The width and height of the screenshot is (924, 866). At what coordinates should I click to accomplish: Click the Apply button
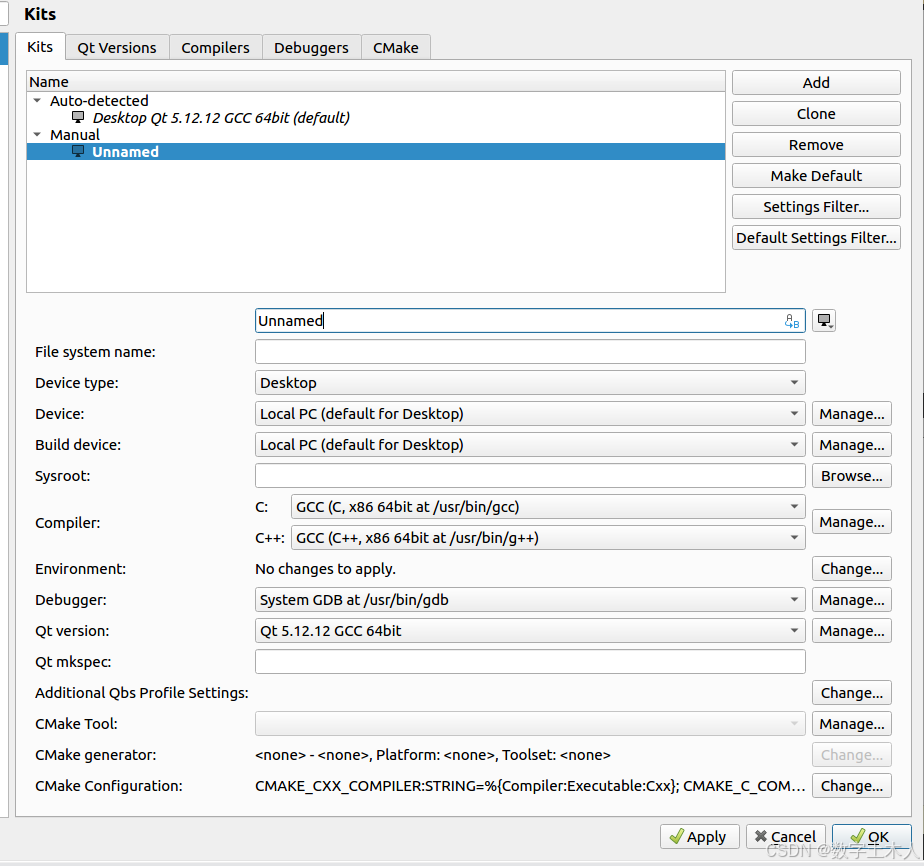click(x=699, y=837)
